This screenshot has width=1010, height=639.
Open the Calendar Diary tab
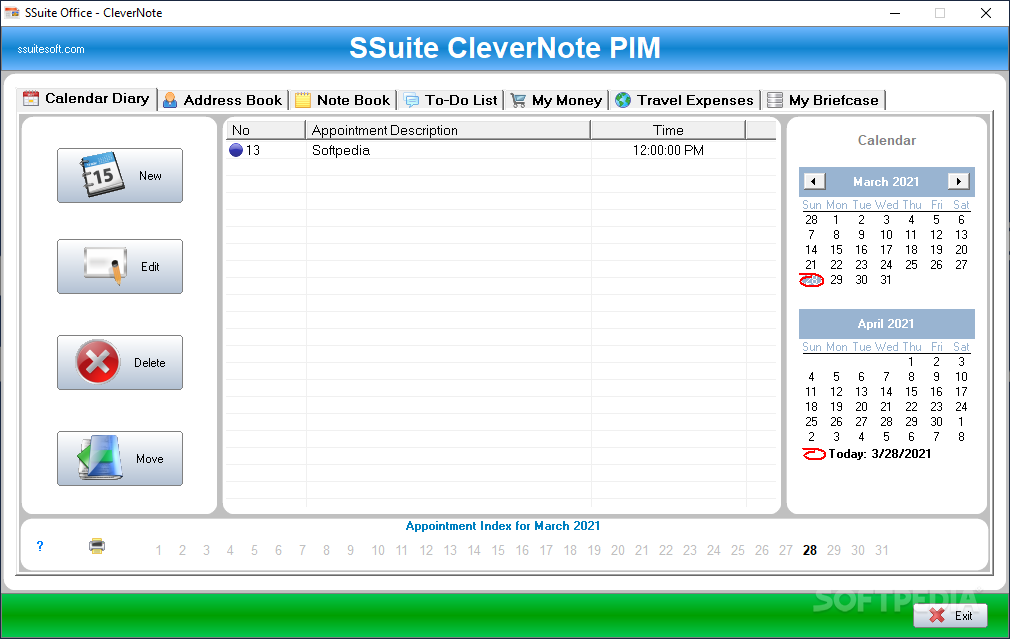[87, 99]
